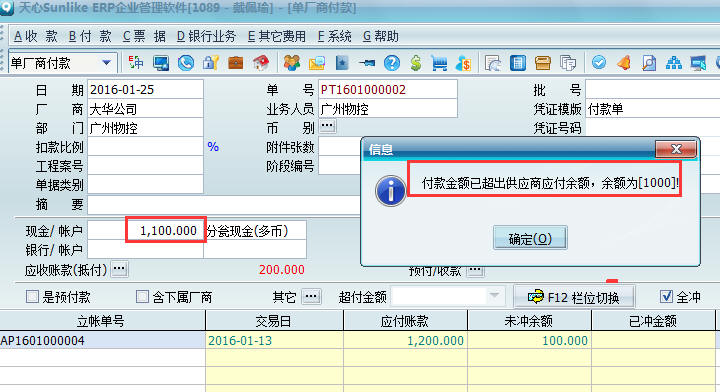720x392 pixels.
Task: Click the blue phone icon in toolbar
Action: 186,63
